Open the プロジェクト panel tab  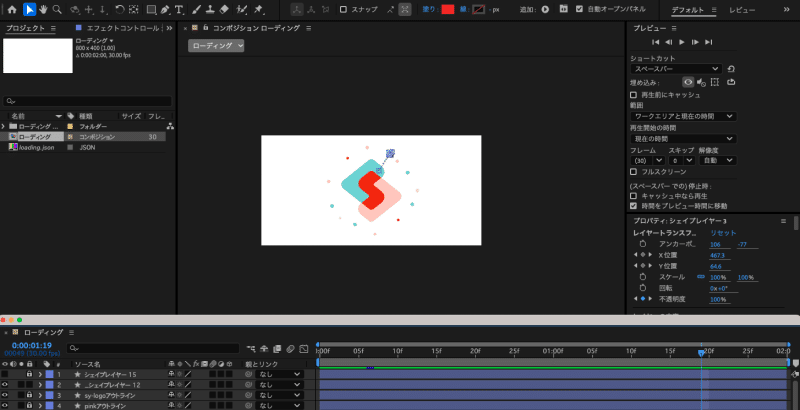[26, 28]
